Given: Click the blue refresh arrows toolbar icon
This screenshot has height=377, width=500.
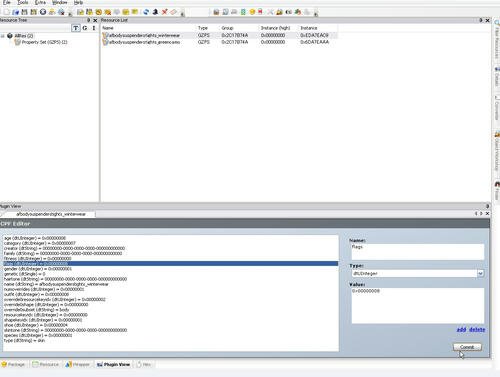Looking at the screenshot, I should click(146, 12).
